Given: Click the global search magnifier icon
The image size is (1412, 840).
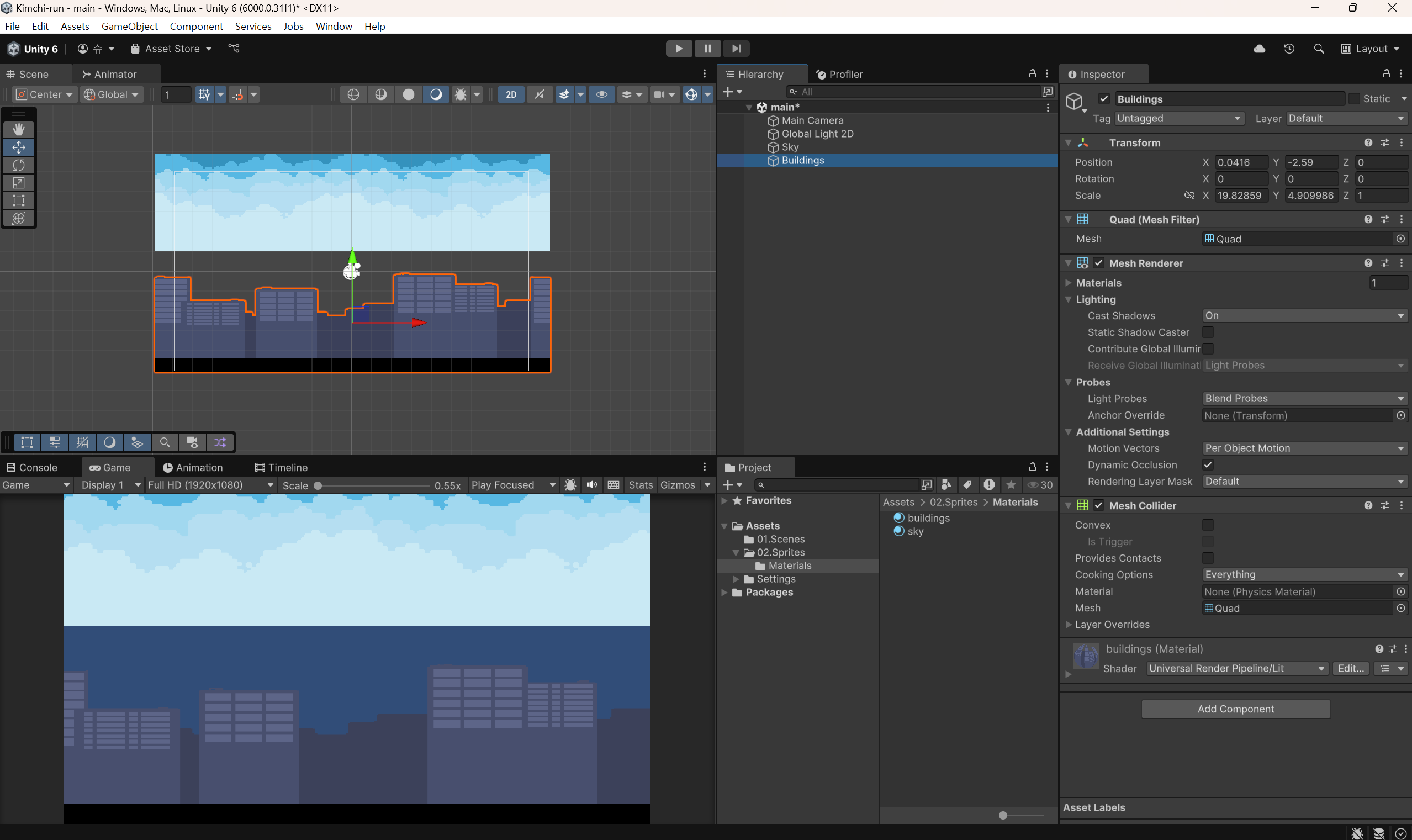Looking at the screenshot, I should 1319,49.
